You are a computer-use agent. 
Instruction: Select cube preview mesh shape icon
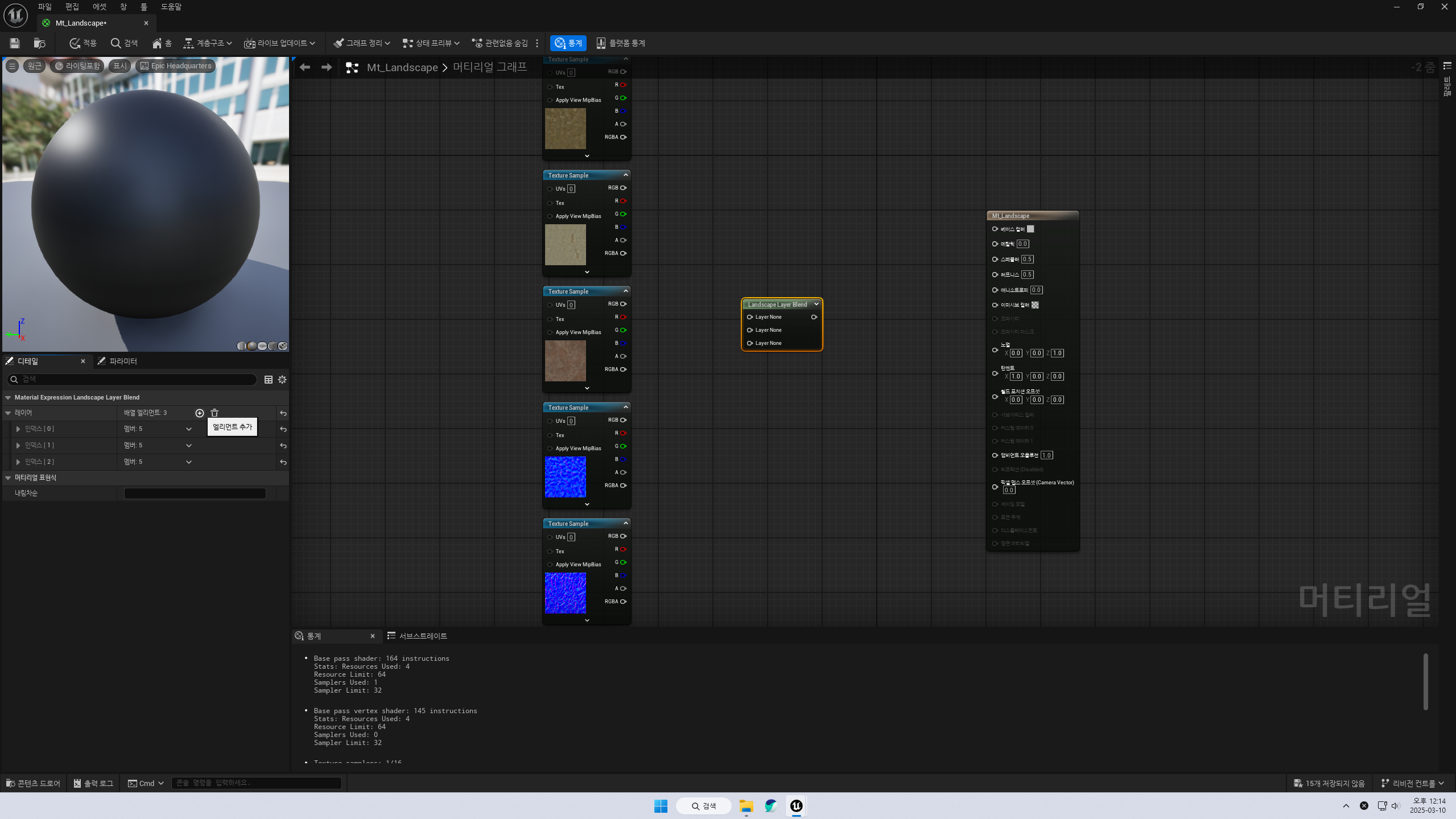(273, 346)
